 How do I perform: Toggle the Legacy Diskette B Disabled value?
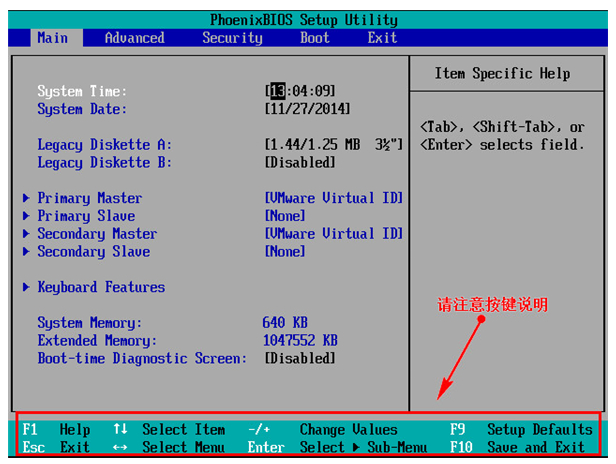click(300, 162)
